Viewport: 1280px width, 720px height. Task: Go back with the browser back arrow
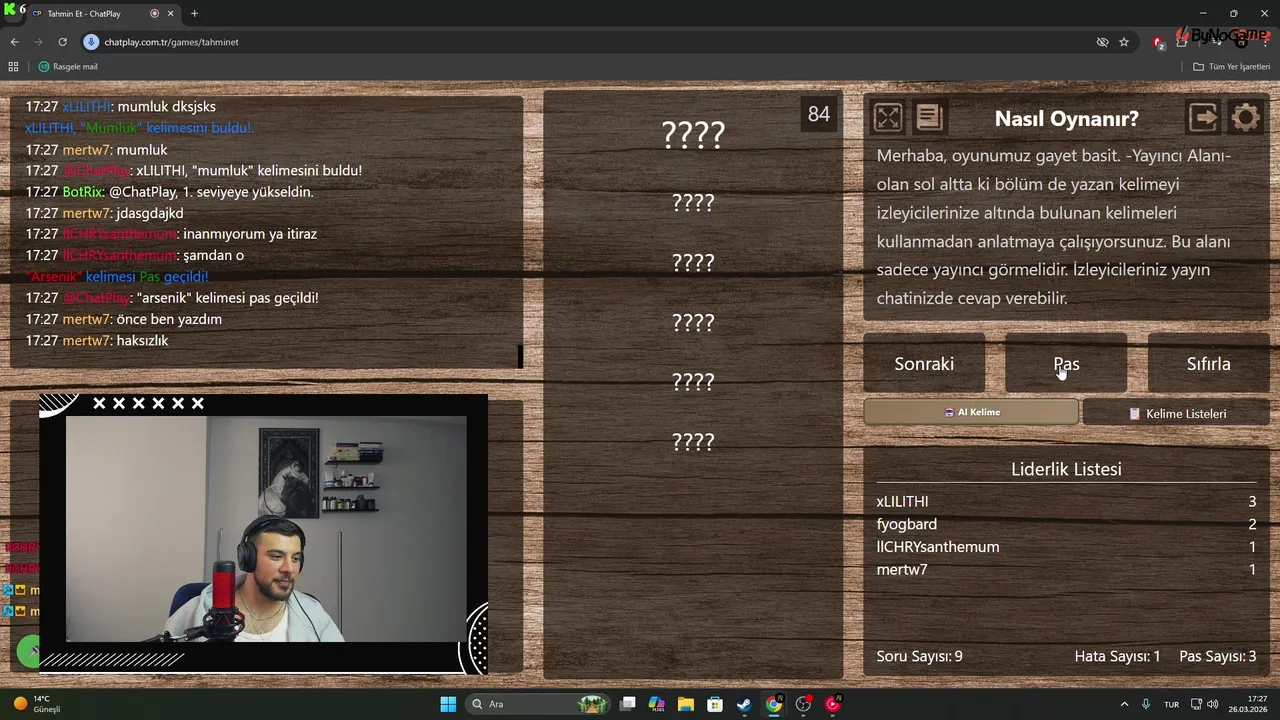[x=14, y=42]
